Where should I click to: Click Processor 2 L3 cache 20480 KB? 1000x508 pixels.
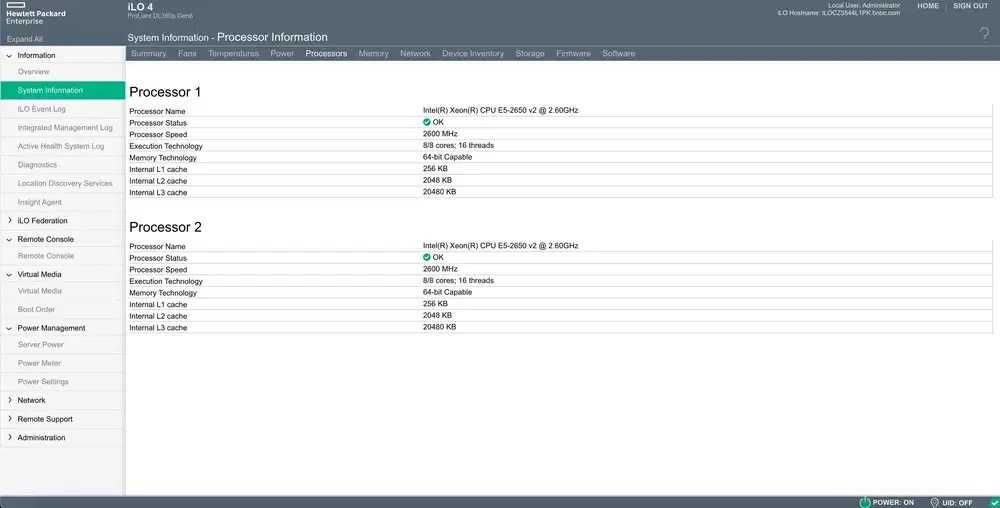[439, 326]
